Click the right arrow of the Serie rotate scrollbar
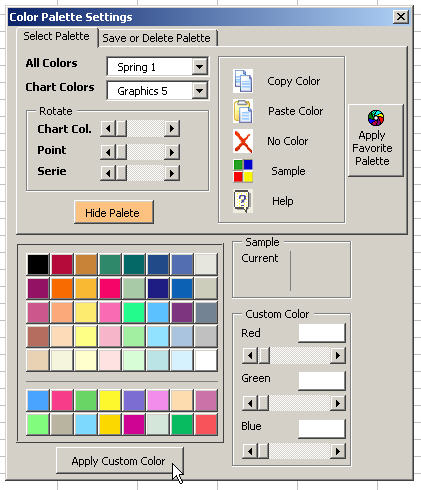 click(x=172, y=173)
